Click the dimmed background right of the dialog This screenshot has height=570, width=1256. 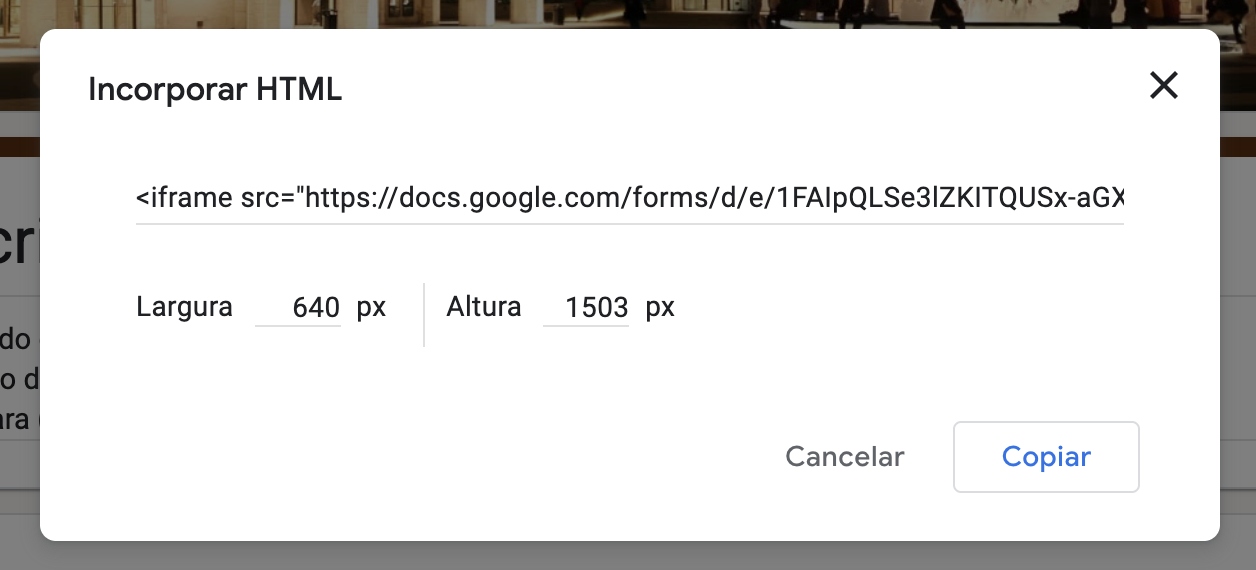coord(1238,300)
